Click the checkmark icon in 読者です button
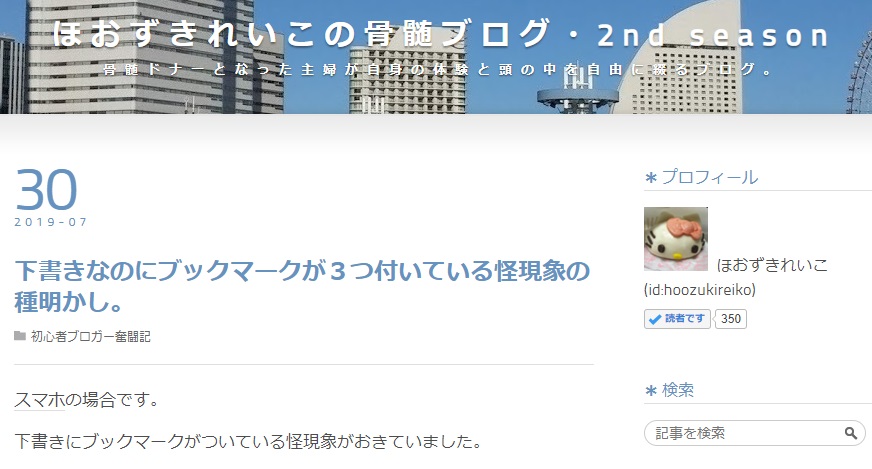 [x=655, y=319]
